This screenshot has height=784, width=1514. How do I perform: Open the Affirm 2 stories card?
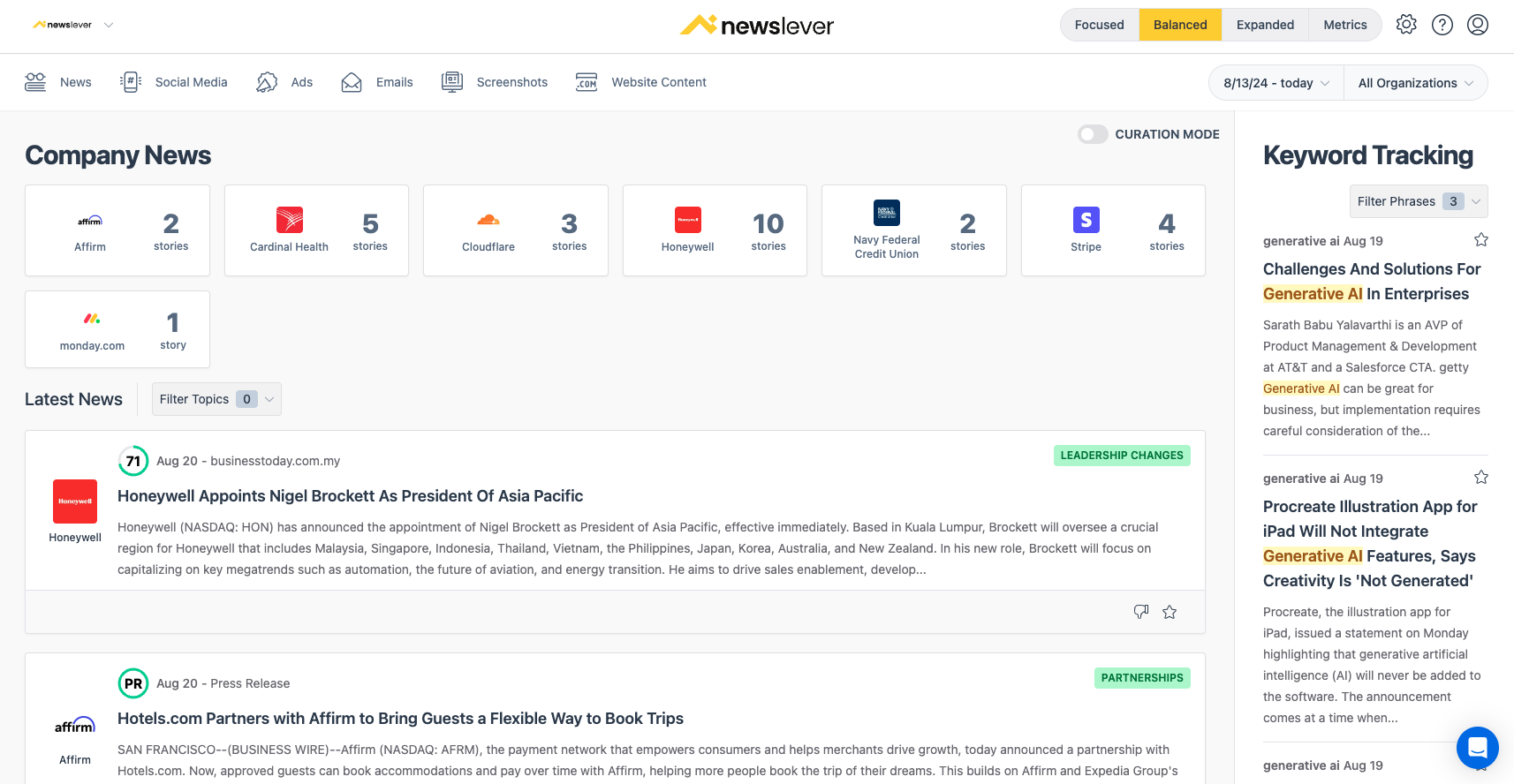pos(117,230)
